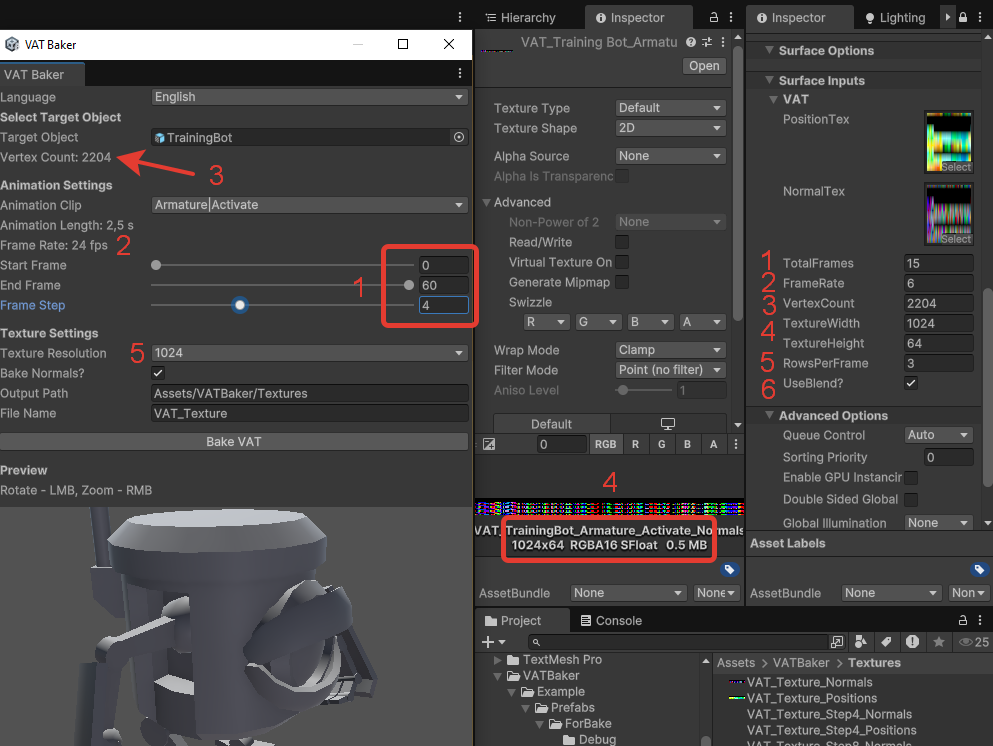Open VAT Baker tab options menu
The image size is (993, 746).
click(x=460, y=73)
